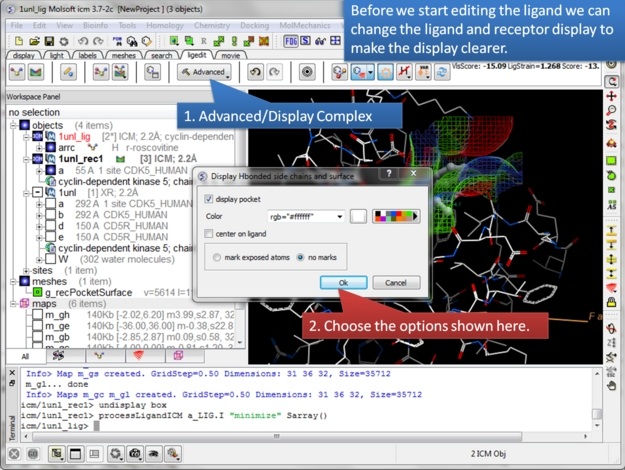
Task: Click the refresh icon beside VlsScore readout
Action: [x=440, y=72]
